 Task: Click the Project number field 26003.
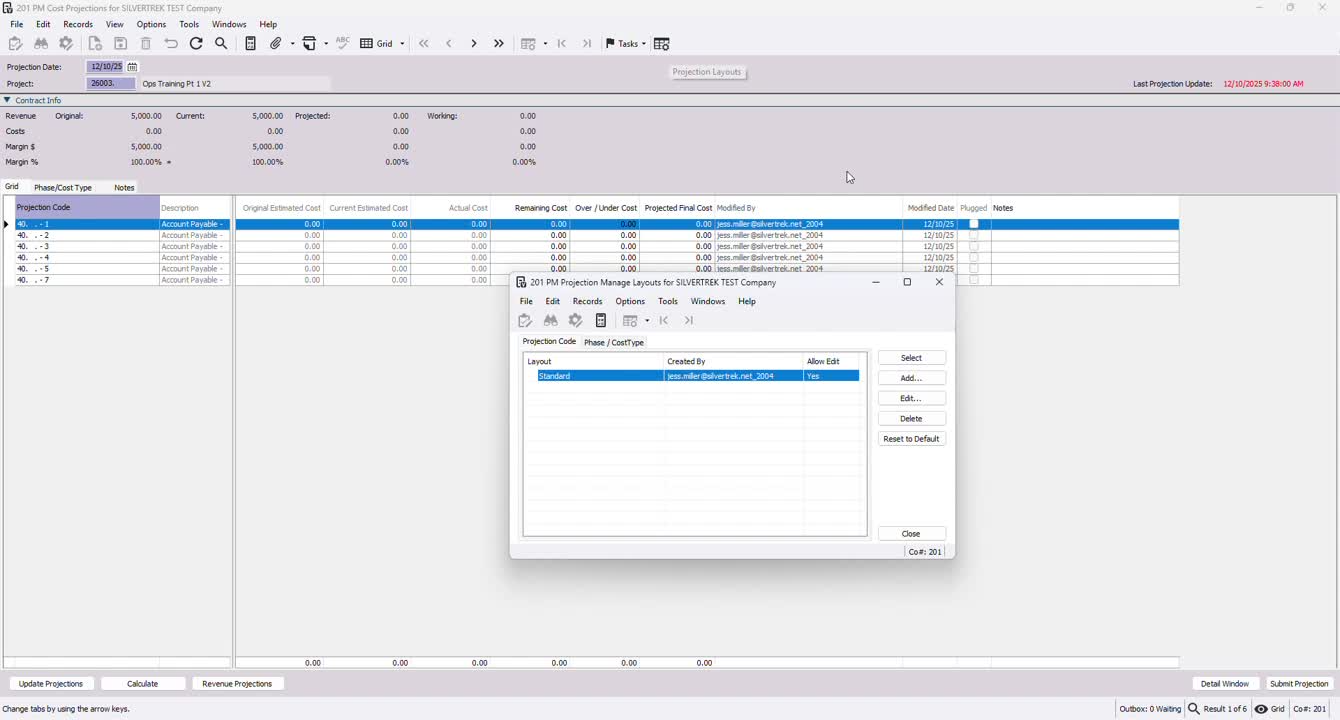(x=111, y=84)
